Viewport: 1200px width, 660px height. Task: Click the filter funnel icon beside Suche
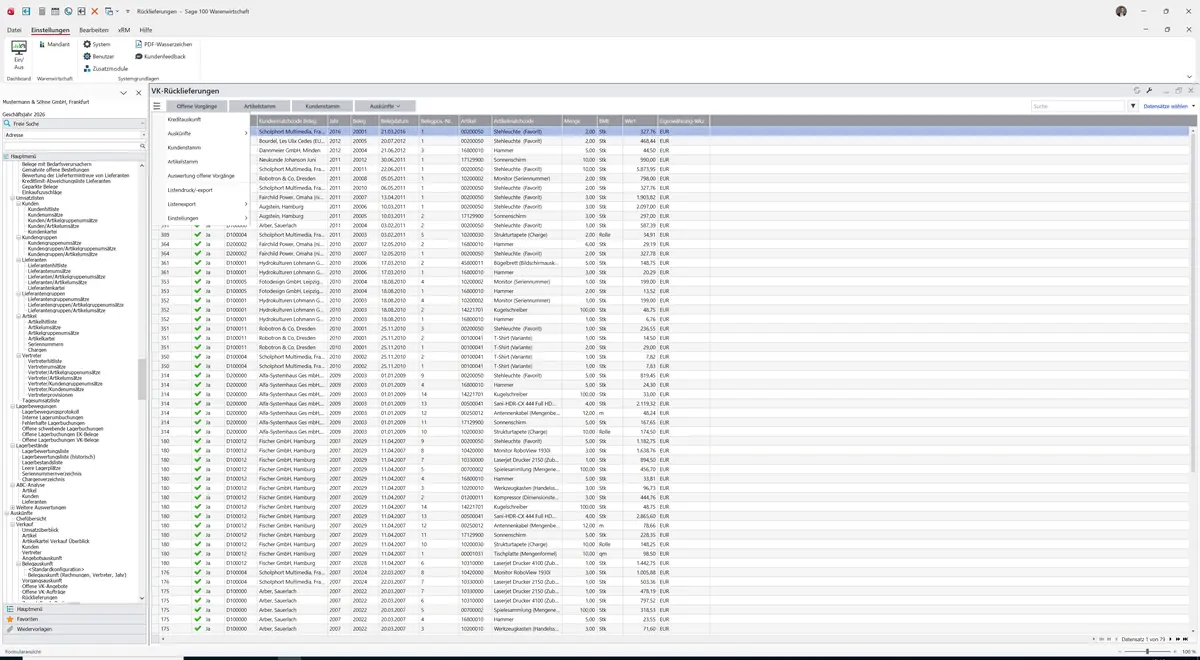1133,106
